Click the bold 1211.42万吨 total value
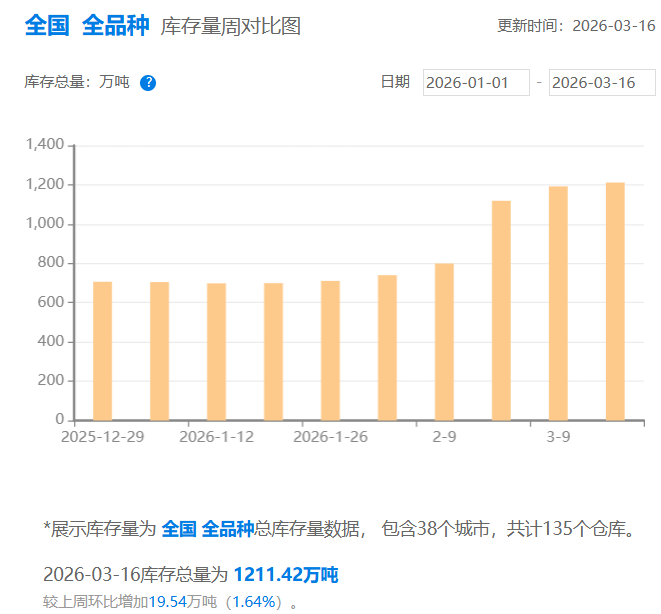The image size is (661, 614). 286,575
